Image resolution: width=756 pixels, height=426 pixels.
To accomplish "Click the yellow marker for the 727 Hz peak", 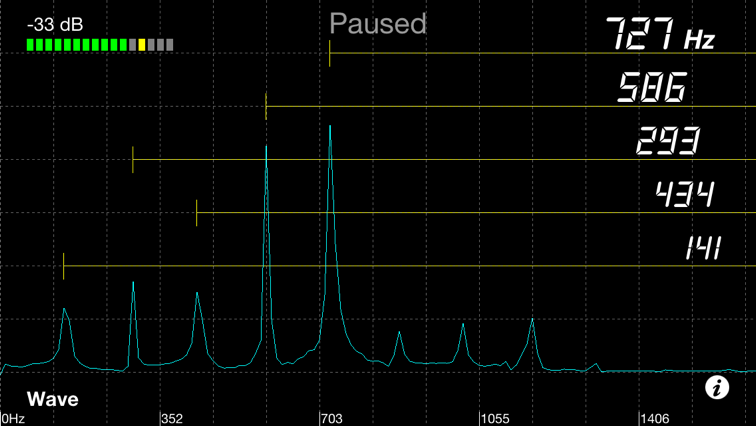I will 330,53.
